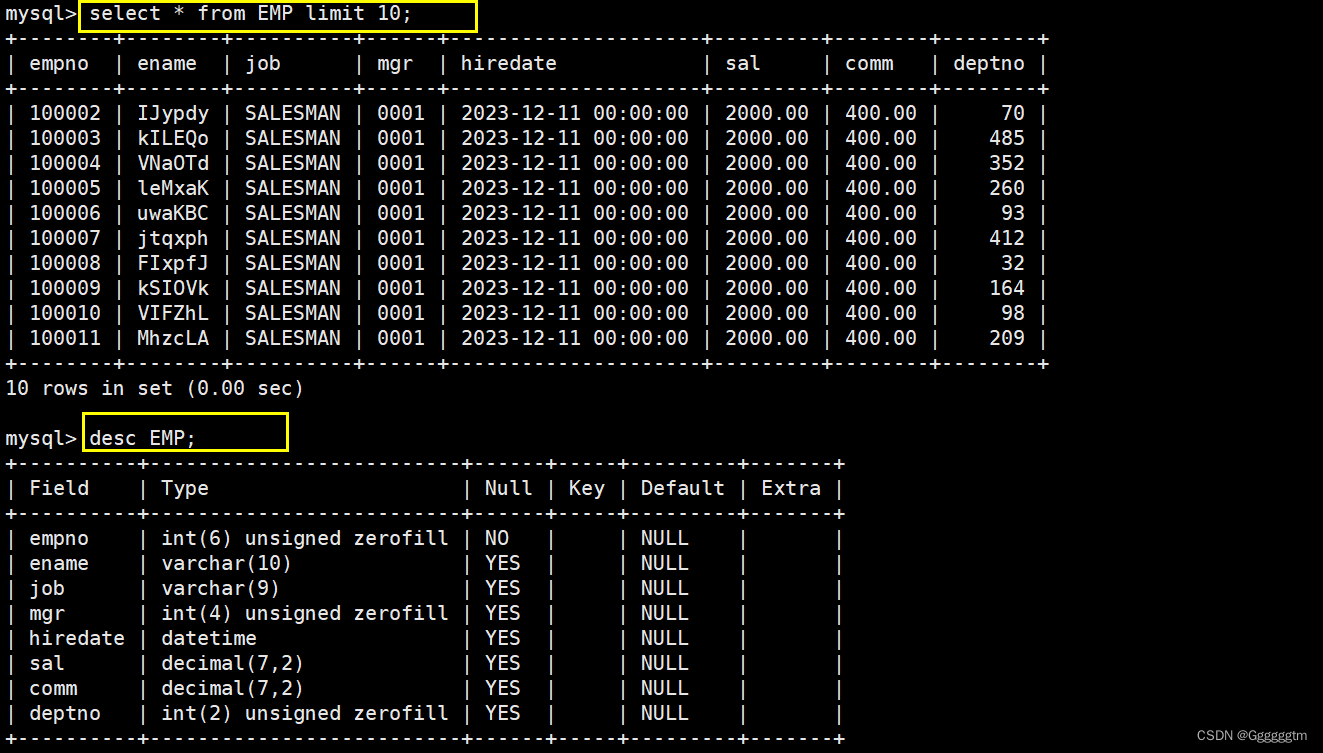Click hiredate value in the 100006 row
Image resolution: width=1323 pixels, height=753 pixels.
coord(575,213)
